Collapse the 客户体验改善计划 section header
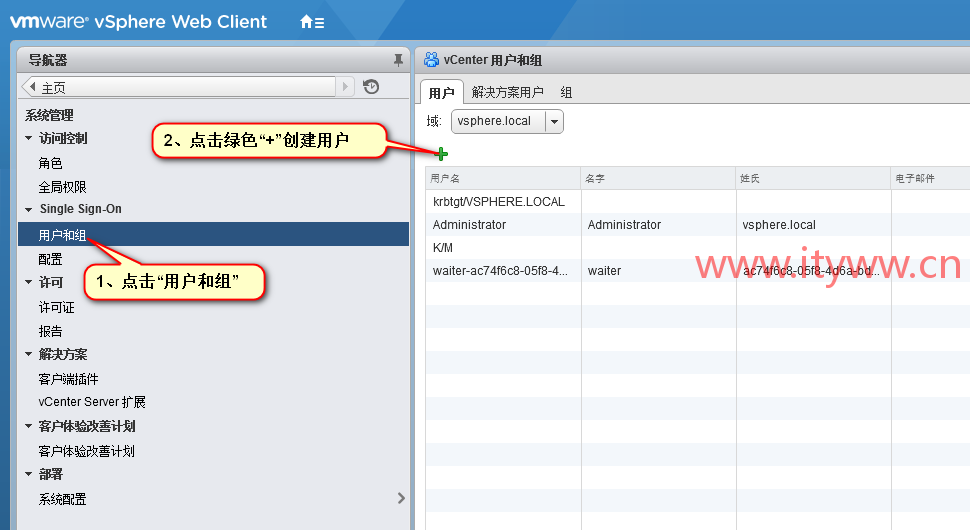The height and width of the screenshot is (530, 970). [28, 426]
